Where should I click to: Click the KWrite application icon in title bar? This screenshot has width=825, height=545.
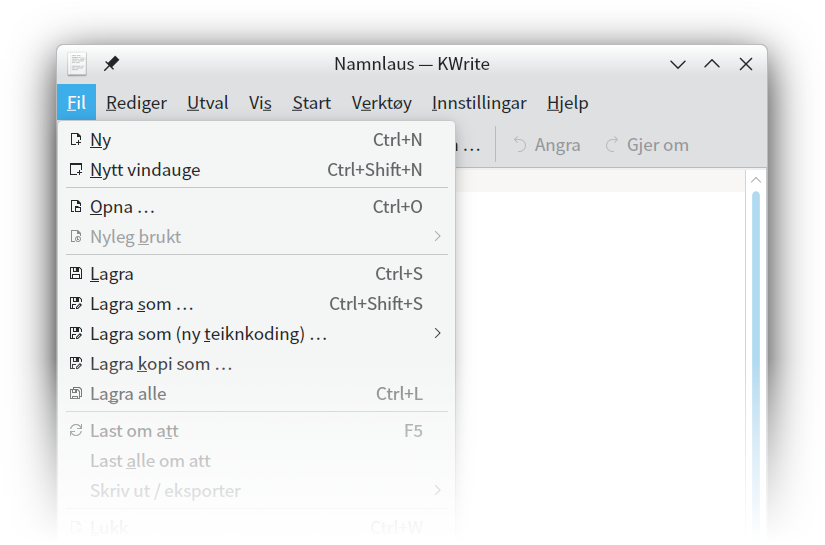77,64
